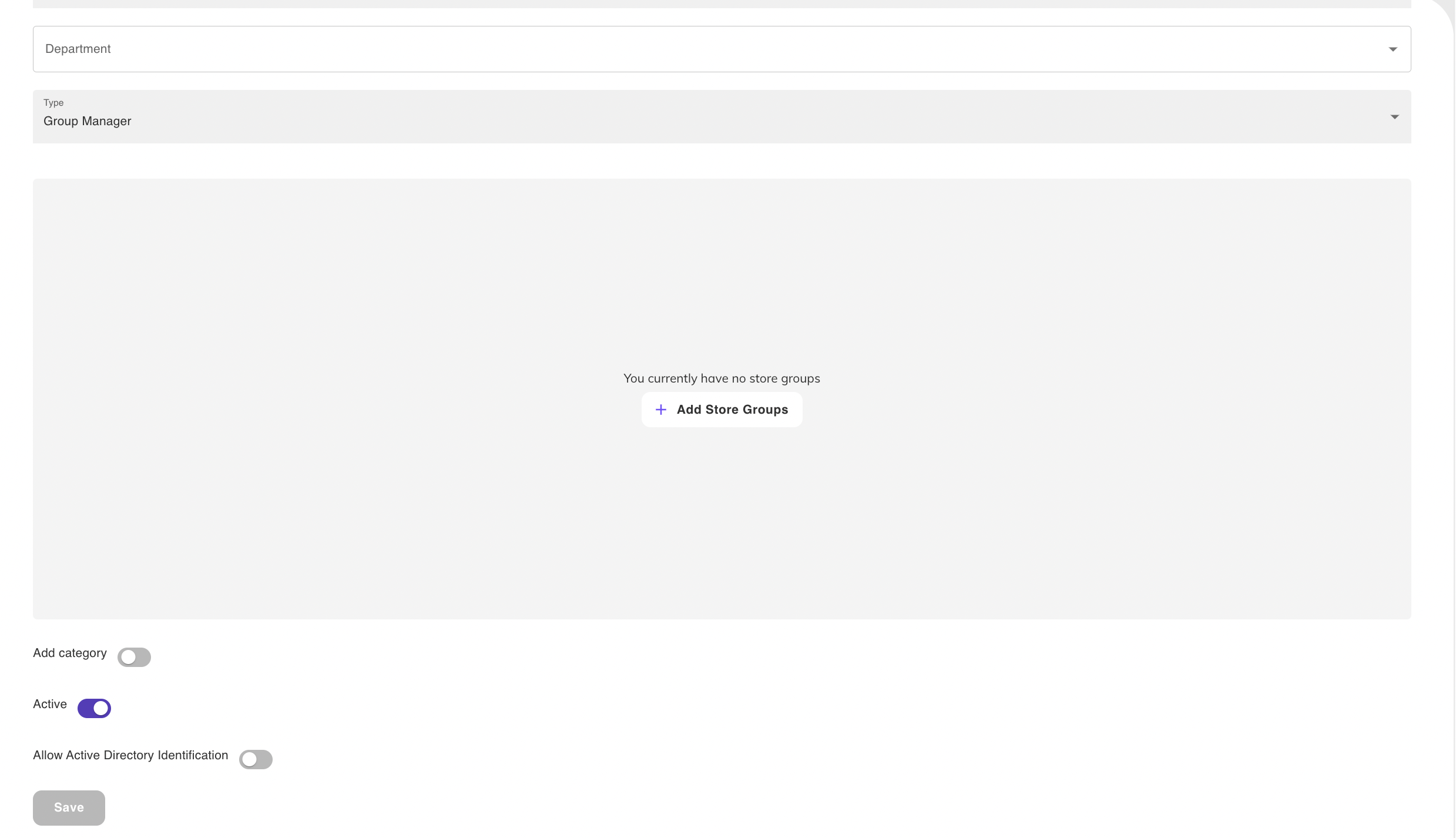
Task: Click the Type field caret icon
Action: click(1394, 117)
